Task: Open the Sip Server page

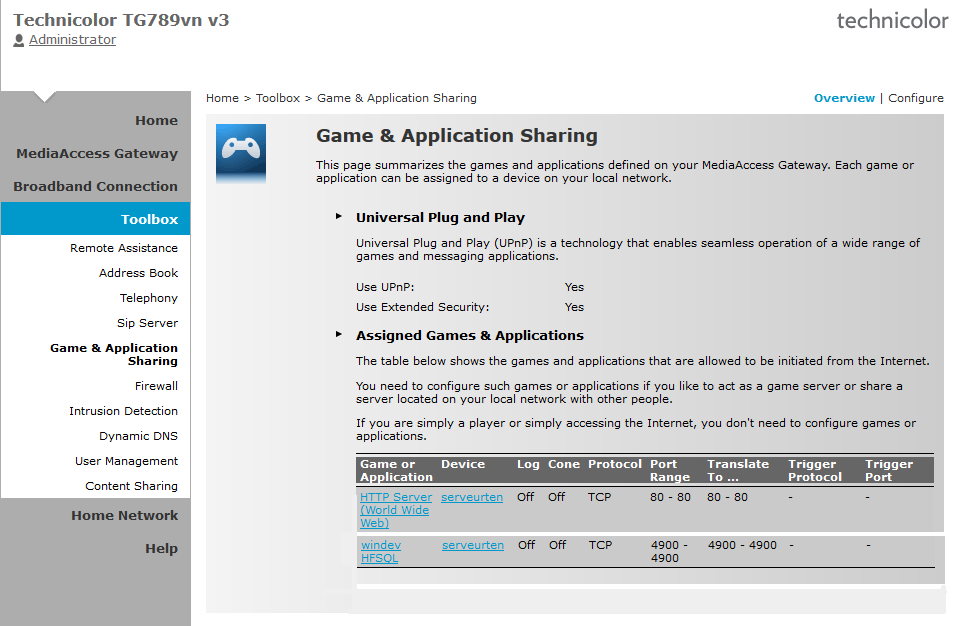Action: [x=147, y=323]
